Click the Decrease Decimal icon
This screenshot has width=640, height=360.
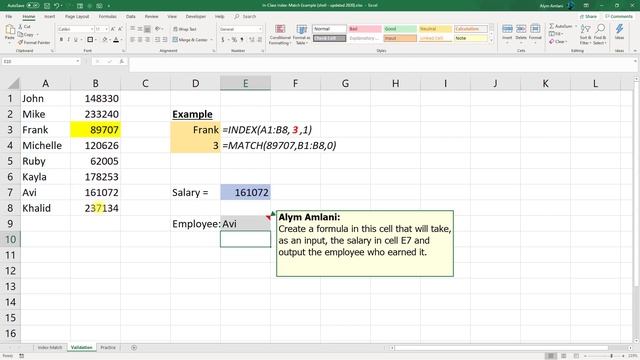pyautogui.click(x=260, y=40)
